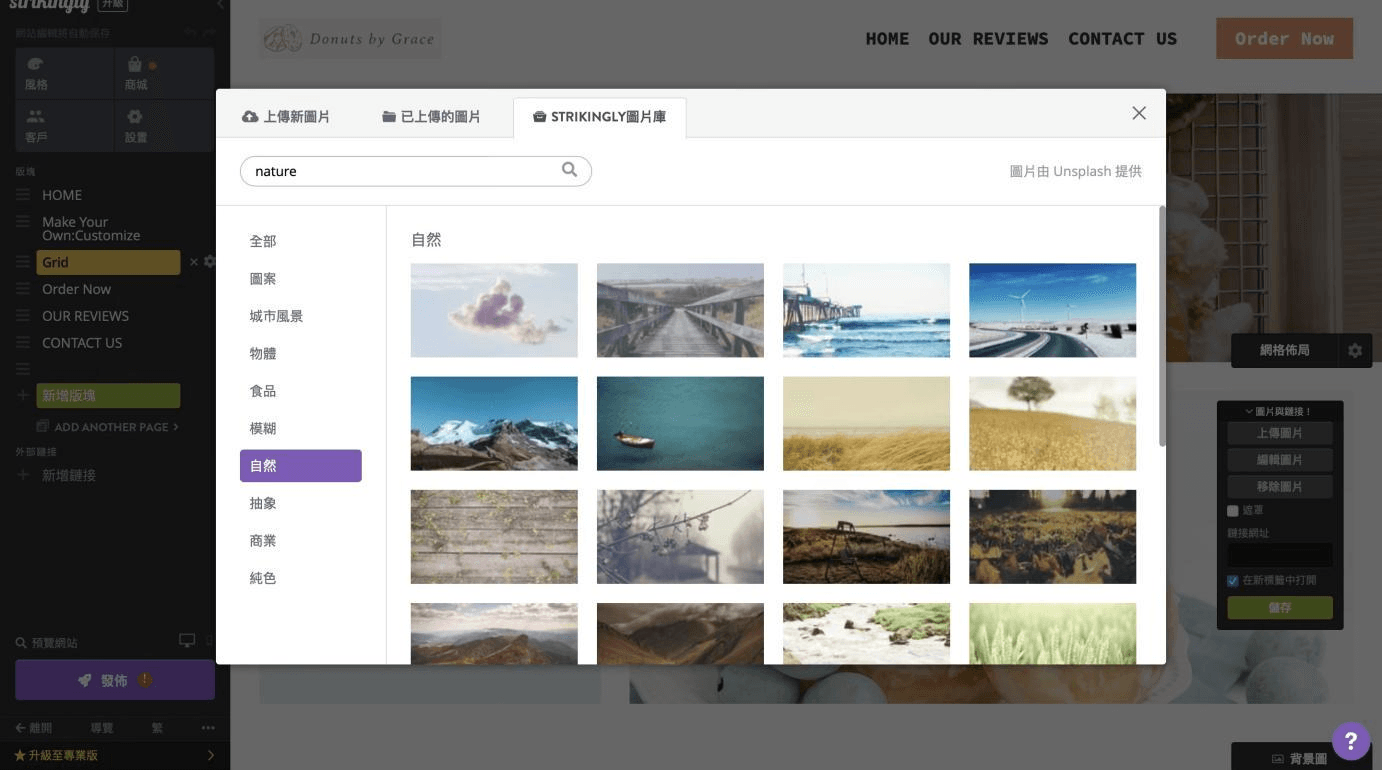Toggle the 遮罩 overlay checkbox
Screen dimensions: 1382x770
click(x=1233, y=511)
